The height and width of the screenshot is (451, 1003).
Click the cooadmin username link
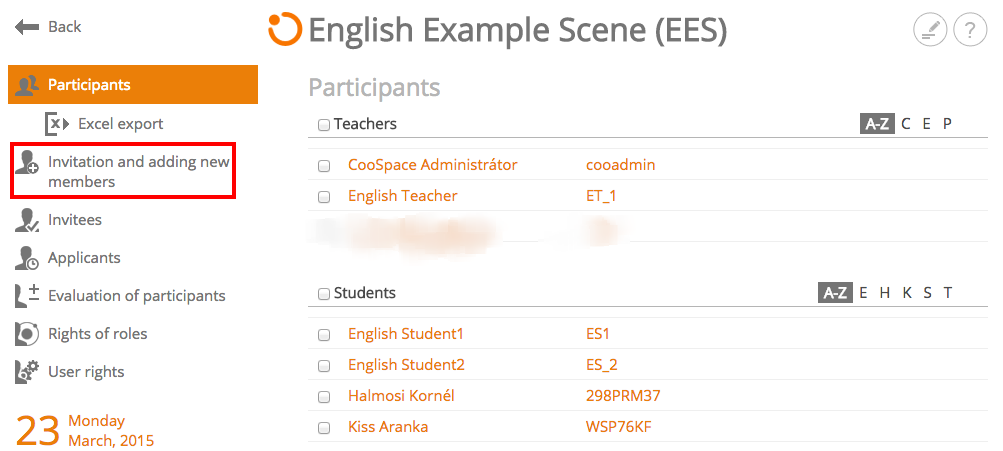(x=620, y=165)
